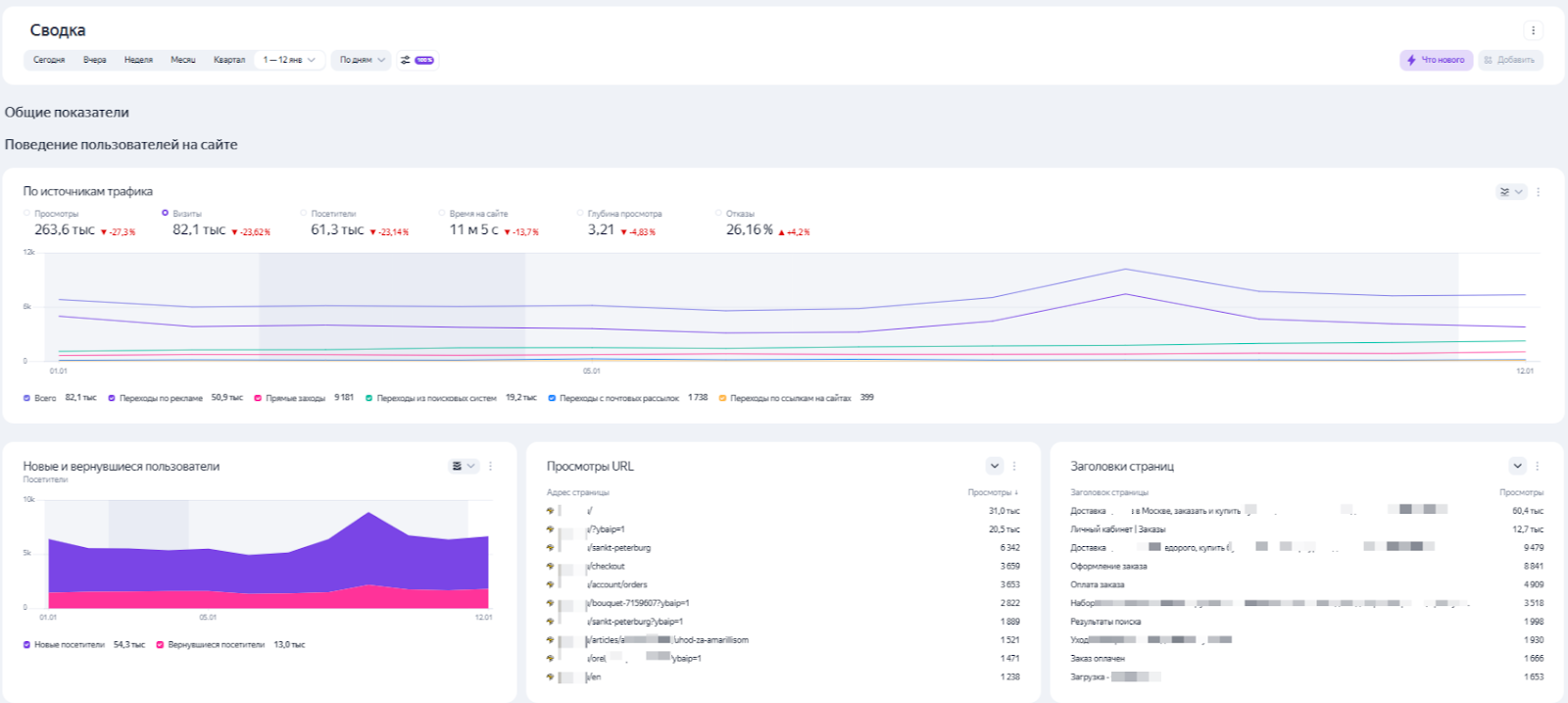The width and height of the screenshot is (1568, 703).
Task: Open three-dot menu of Новые и вернувшиеся пользователи
Action: (491, 467)
